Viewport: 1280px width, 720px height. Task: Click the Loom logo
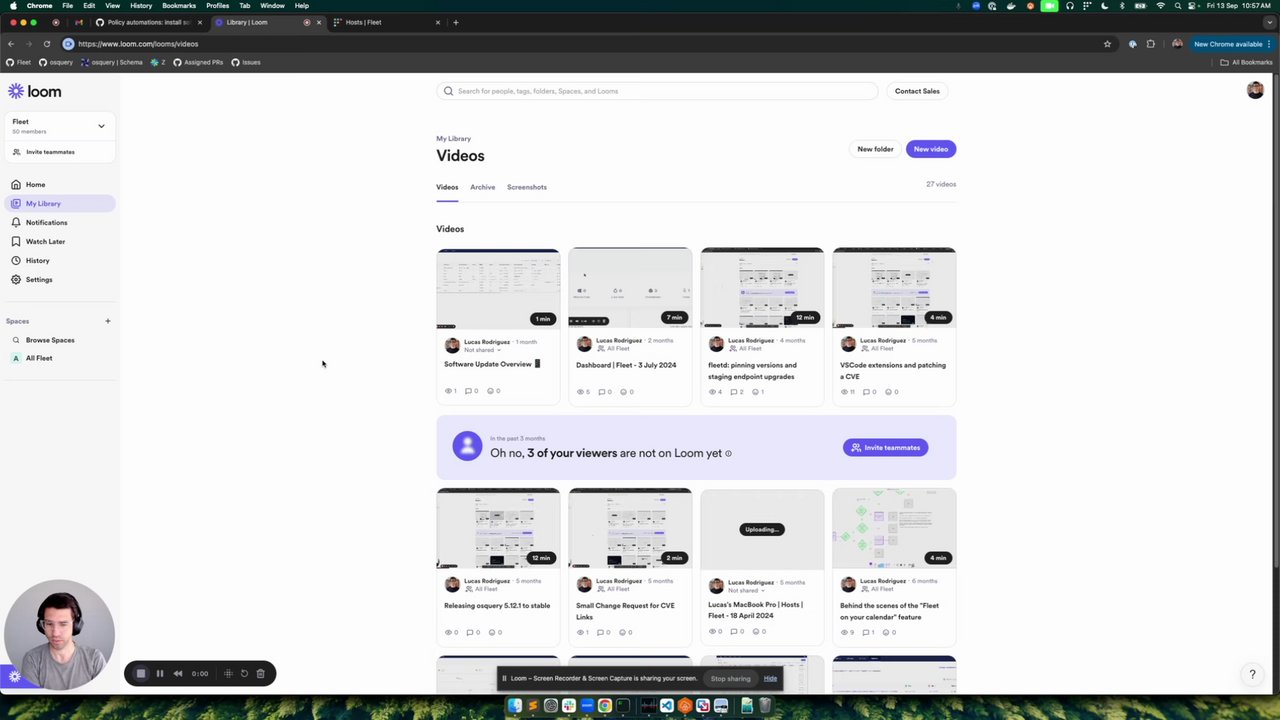[x=35, y=91]
